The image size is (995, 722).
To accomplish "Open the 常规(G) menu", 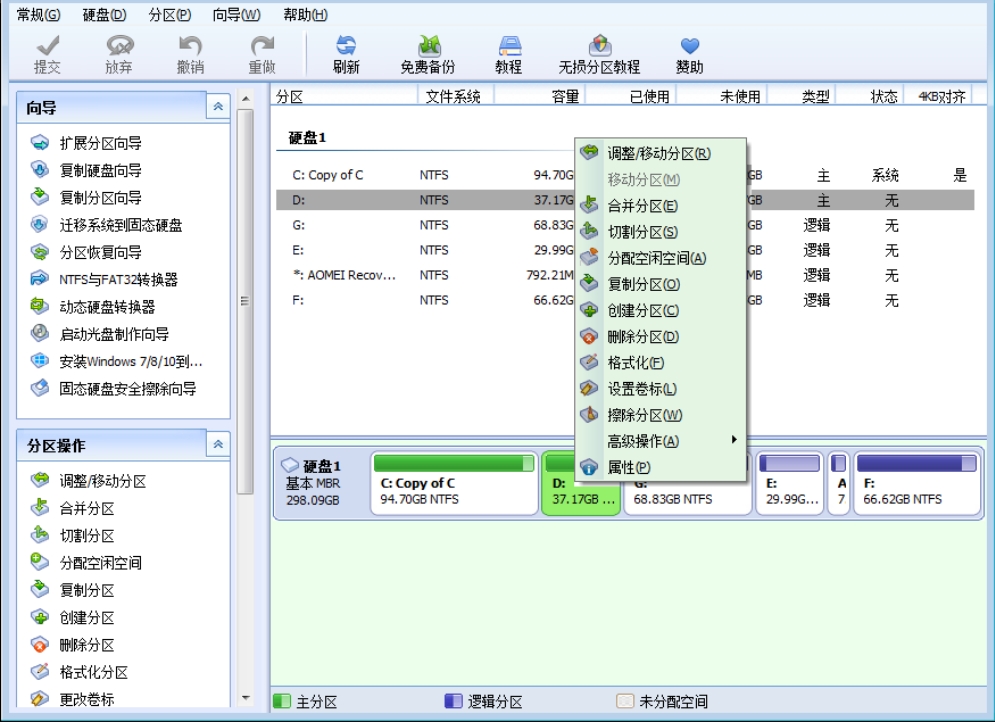I will pyautogui.click(x=39, y=15).
